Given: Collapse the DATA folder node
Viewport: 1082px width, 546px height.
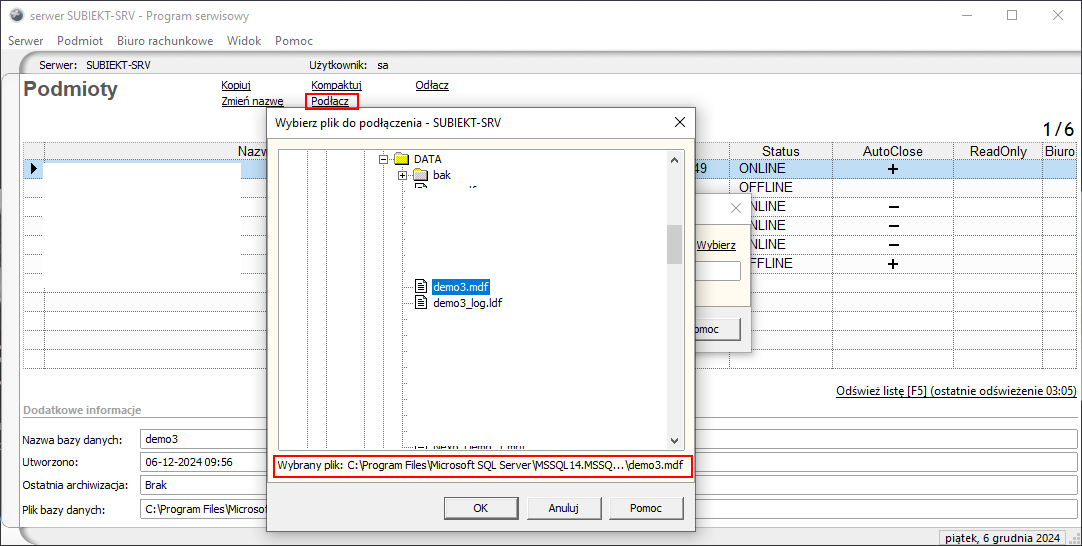Looking at the screenshot, I should click(x=384, y=159).
